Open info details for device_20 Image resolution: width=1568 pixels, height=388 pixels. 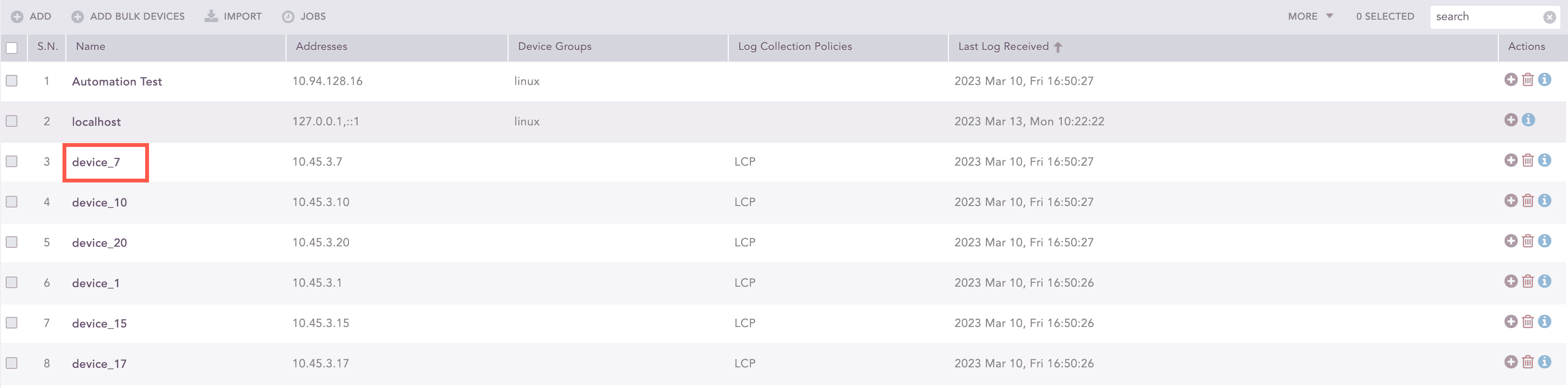[1545, 241]
